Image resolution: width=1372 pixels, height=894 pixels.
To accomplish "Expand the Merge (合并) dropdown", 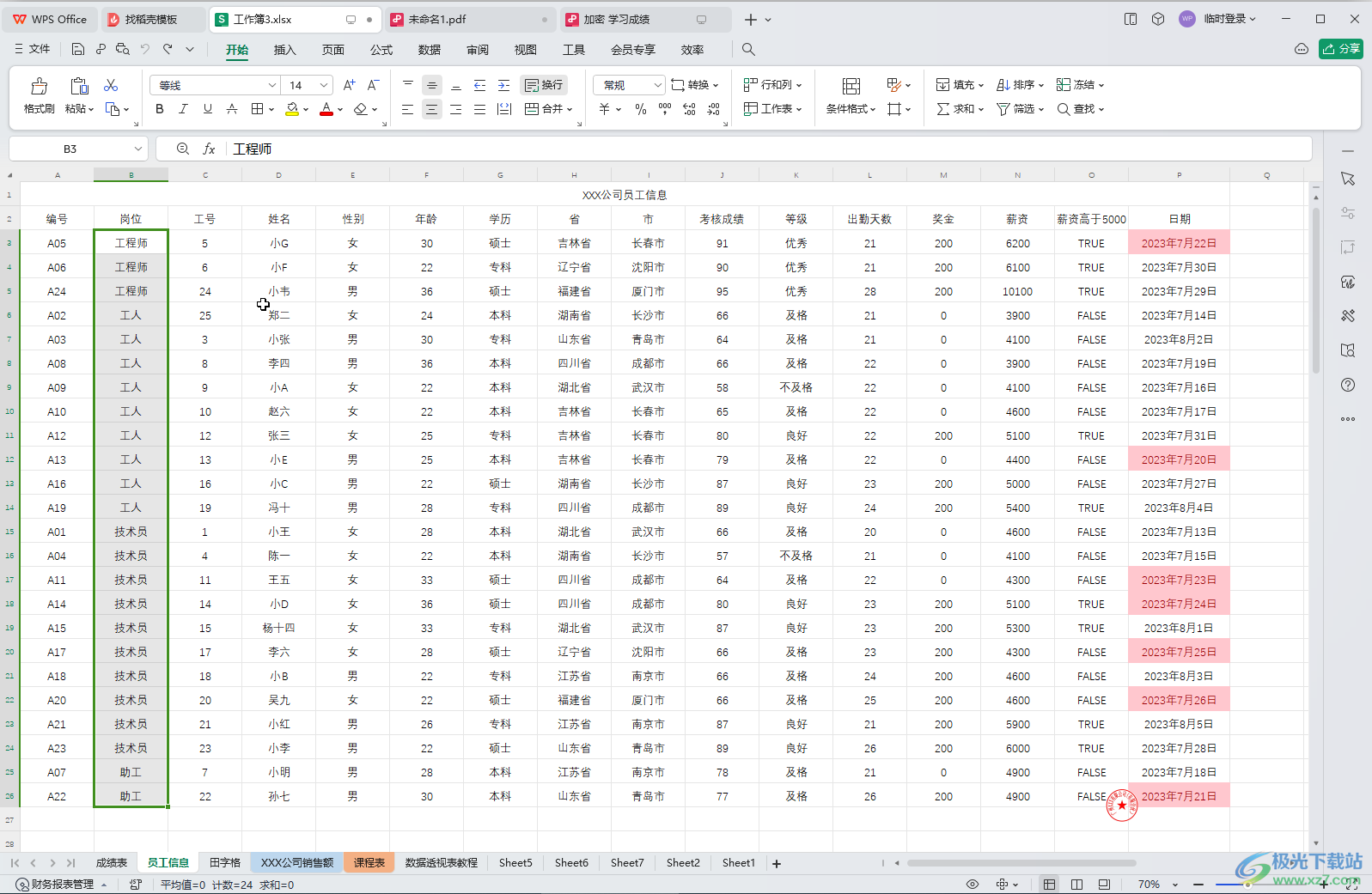I will pyautogui.click(x=569, y=109).
